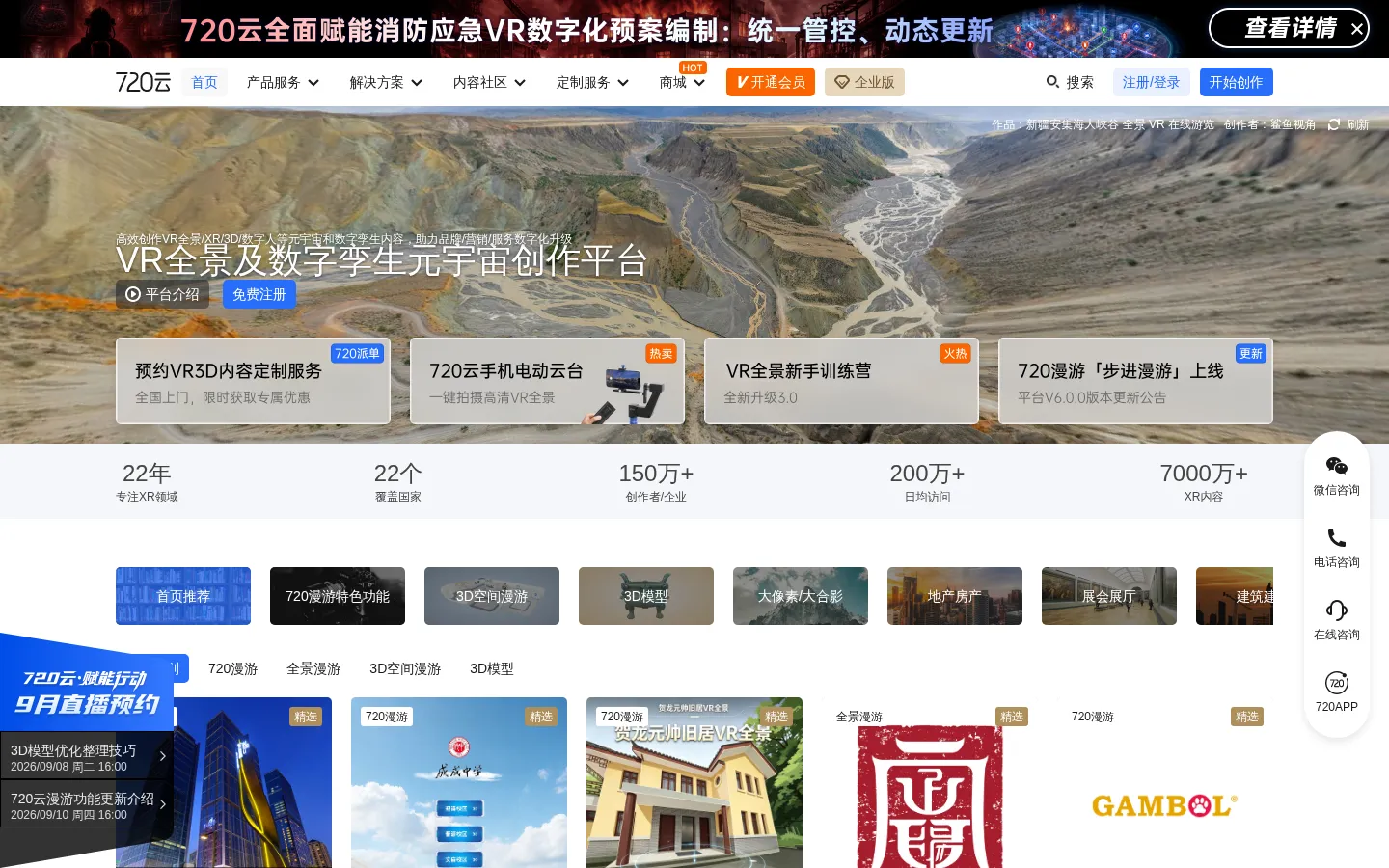The height and width of the screenshot is (868, 1389).
Task: Open 成成中学 panorama thumbnail
Action: [x=459, y=782]
